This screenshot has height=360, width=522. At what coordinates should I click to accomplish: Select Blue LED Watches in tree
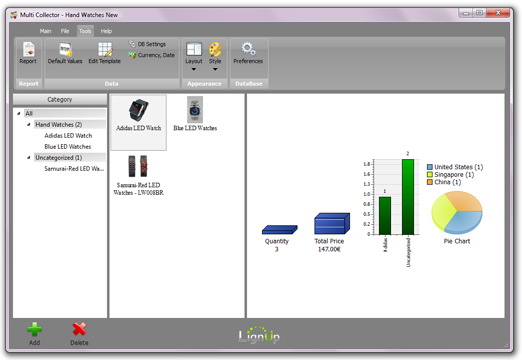pyautogui.click(x=68, y=146)
